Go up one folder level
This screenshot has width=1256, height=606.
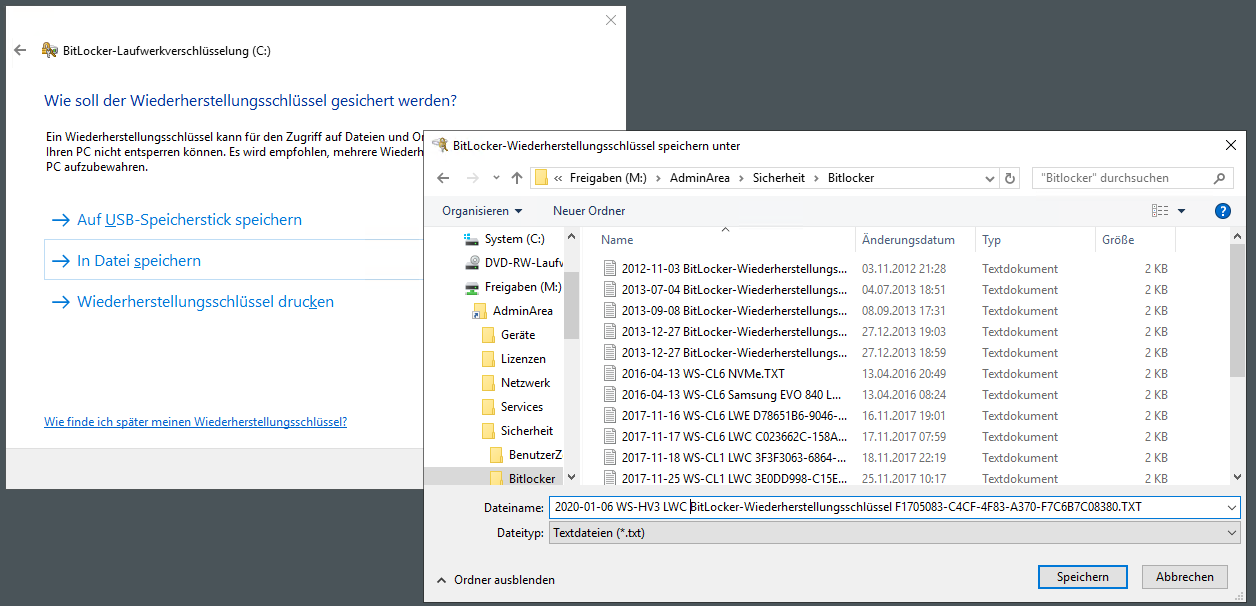[x=517, y=178]
